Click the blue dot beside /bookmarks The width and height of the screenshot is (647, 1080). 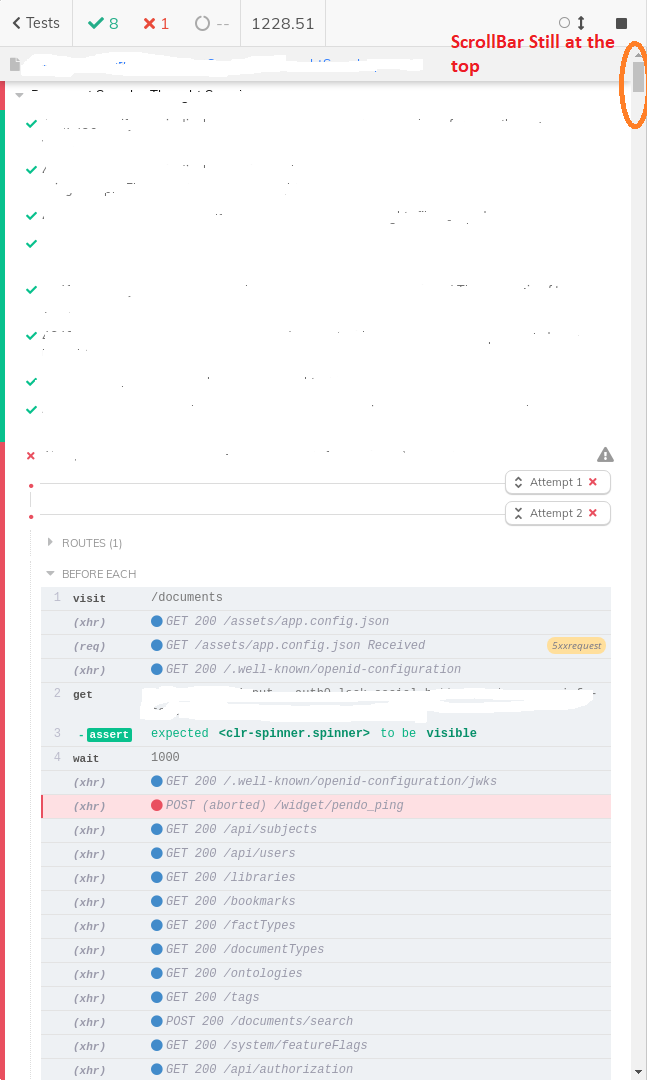[x=156, y=902]
